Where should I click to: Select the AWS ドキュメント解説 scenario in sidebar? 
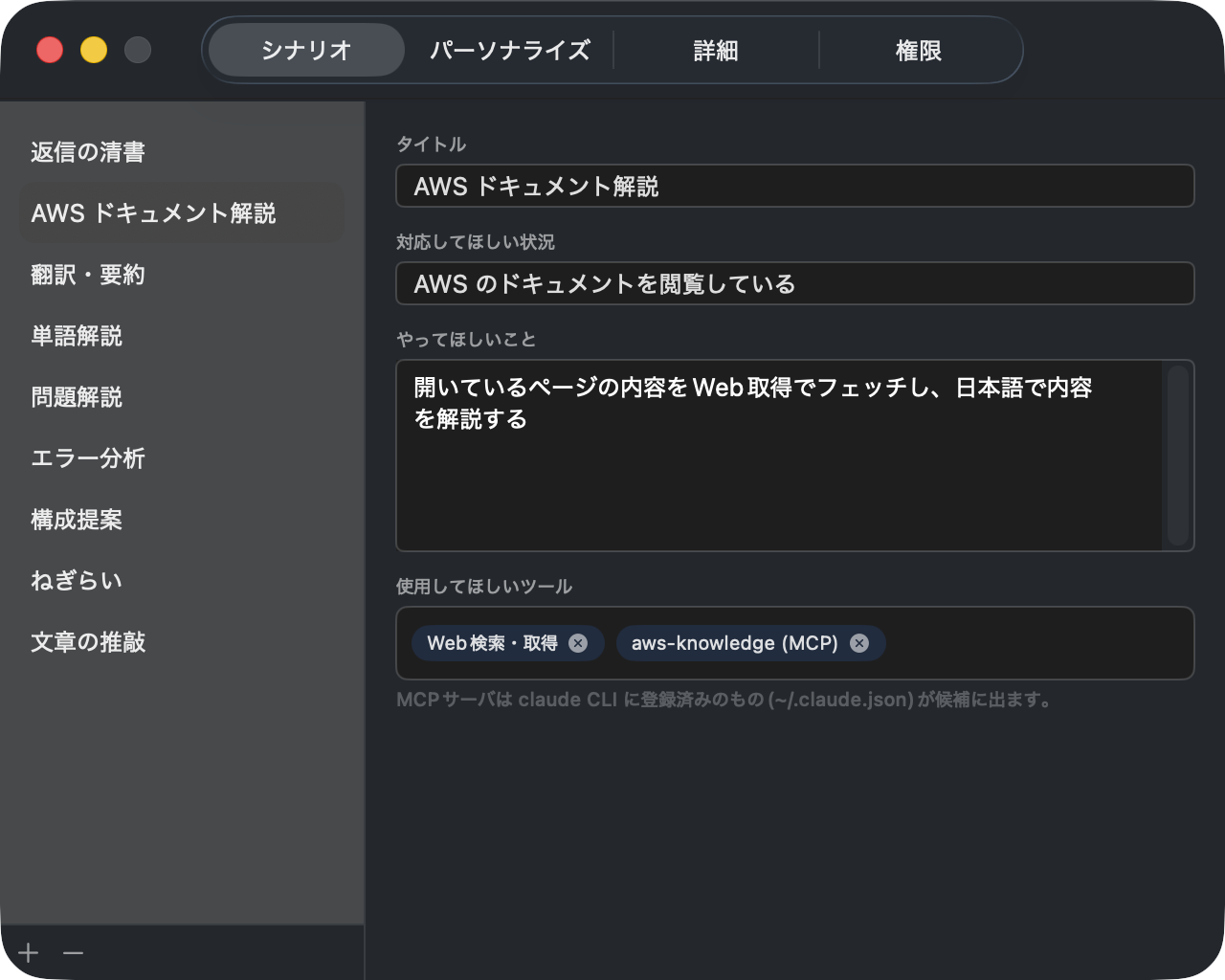coord(182,213)
